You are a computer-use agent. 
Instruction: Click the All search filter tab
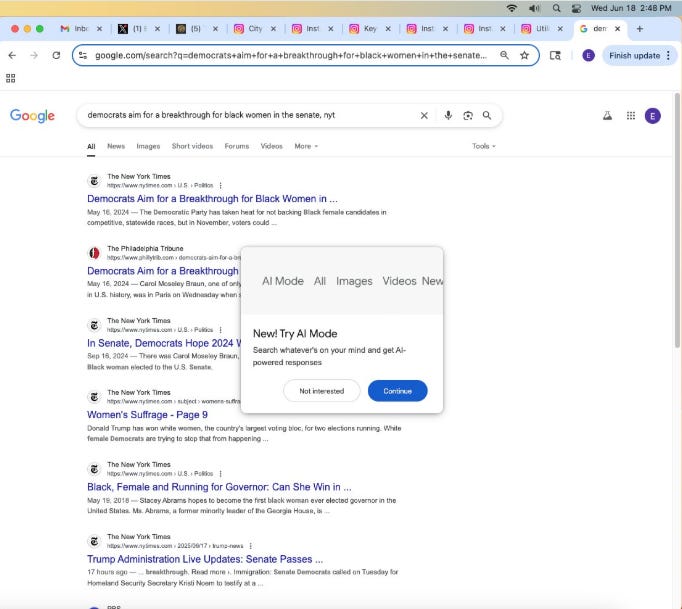coord(91,147)
